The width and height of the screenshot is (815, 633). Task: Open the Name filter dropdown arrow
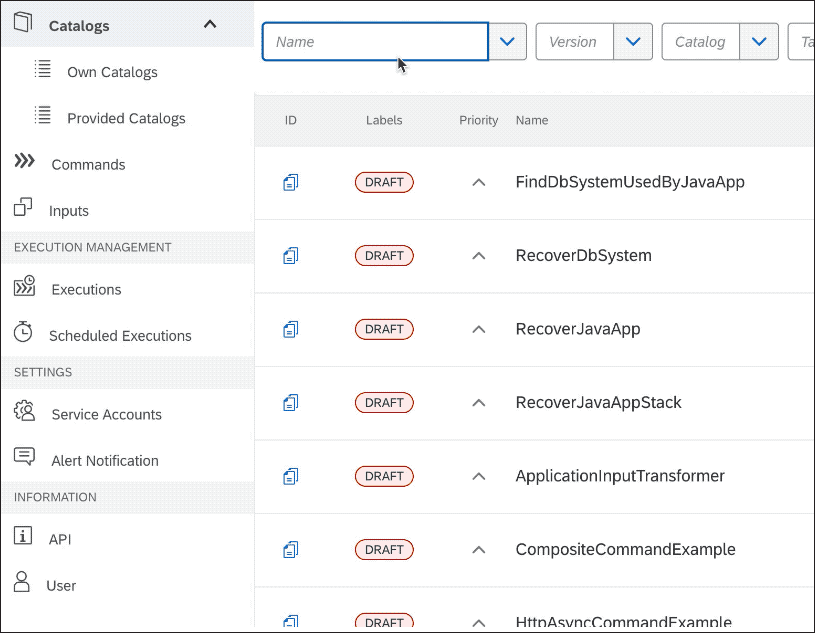[507, 42]
